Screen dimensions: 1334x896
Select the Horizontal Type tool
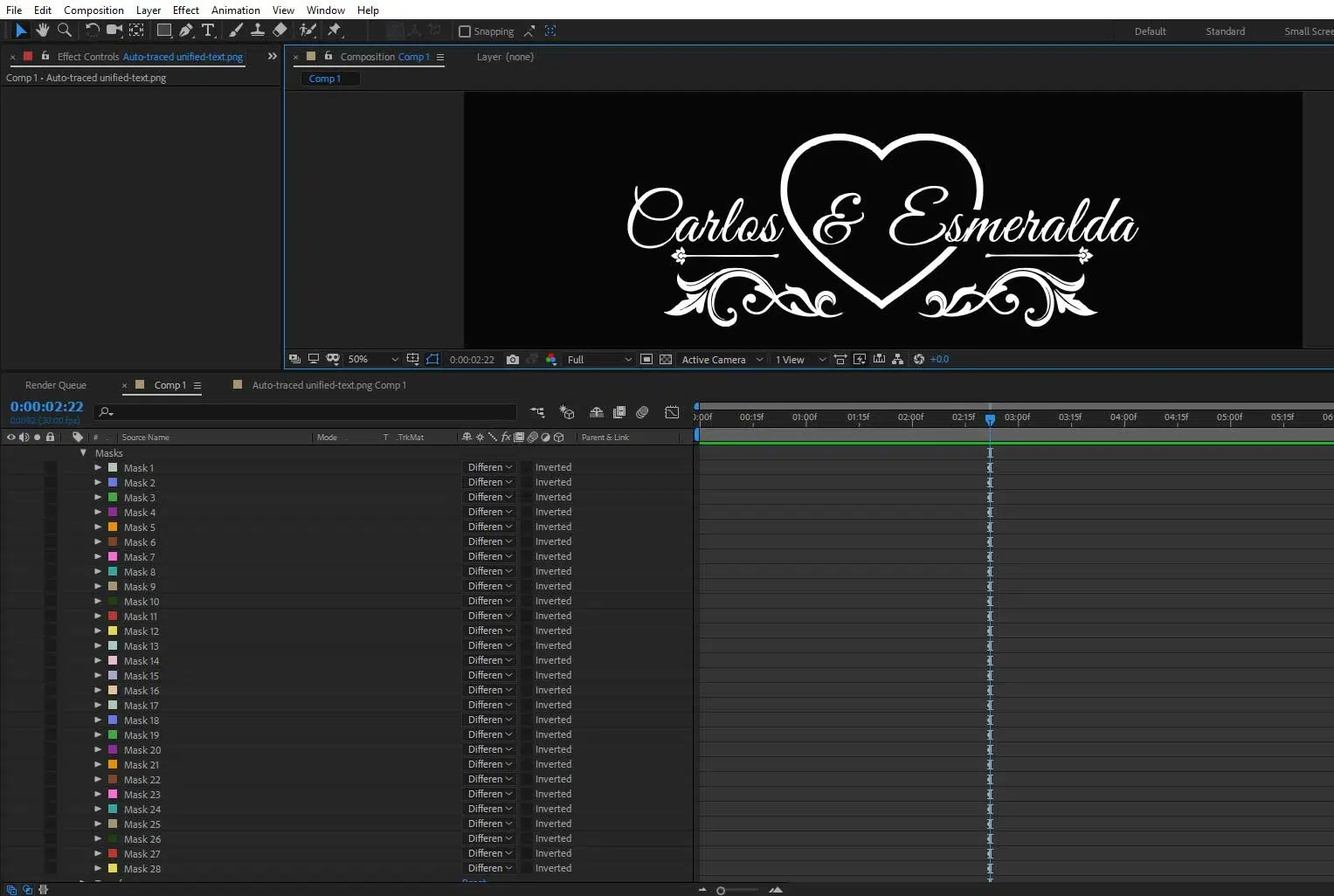point(208,31)
